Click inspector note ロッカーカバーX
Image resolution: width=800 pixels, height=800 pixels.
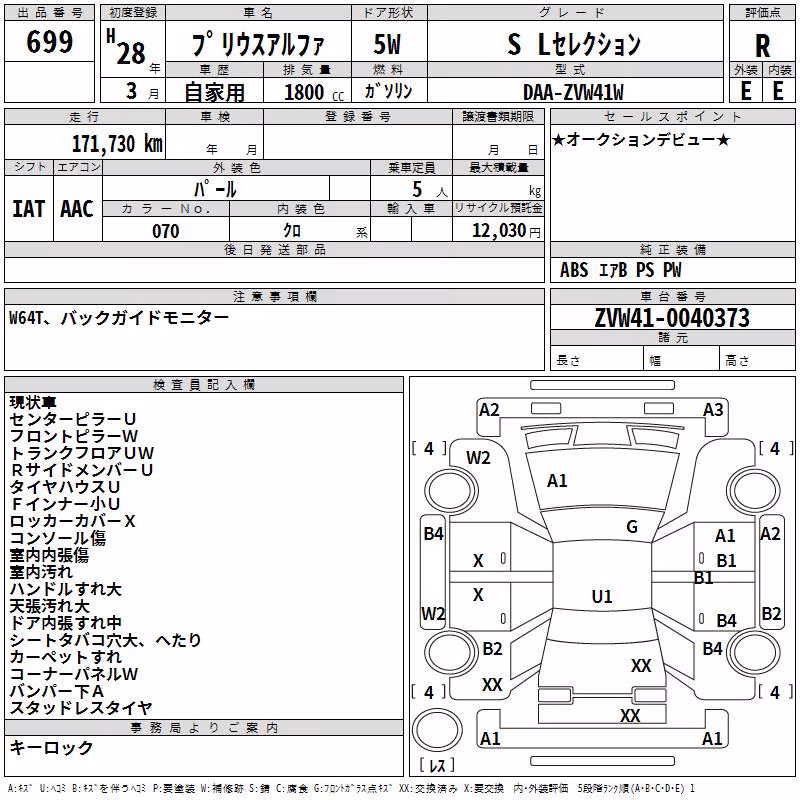(72, 521)
